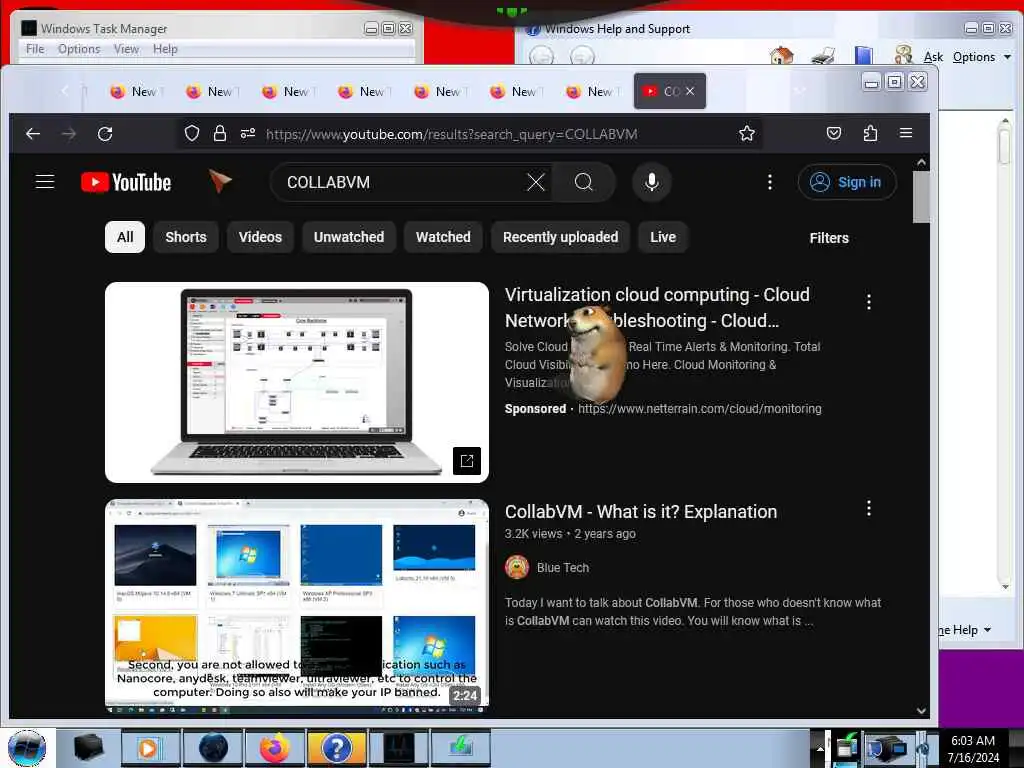
Task: Play the CollabVM video thumbnail
Action: click(296, 607)
